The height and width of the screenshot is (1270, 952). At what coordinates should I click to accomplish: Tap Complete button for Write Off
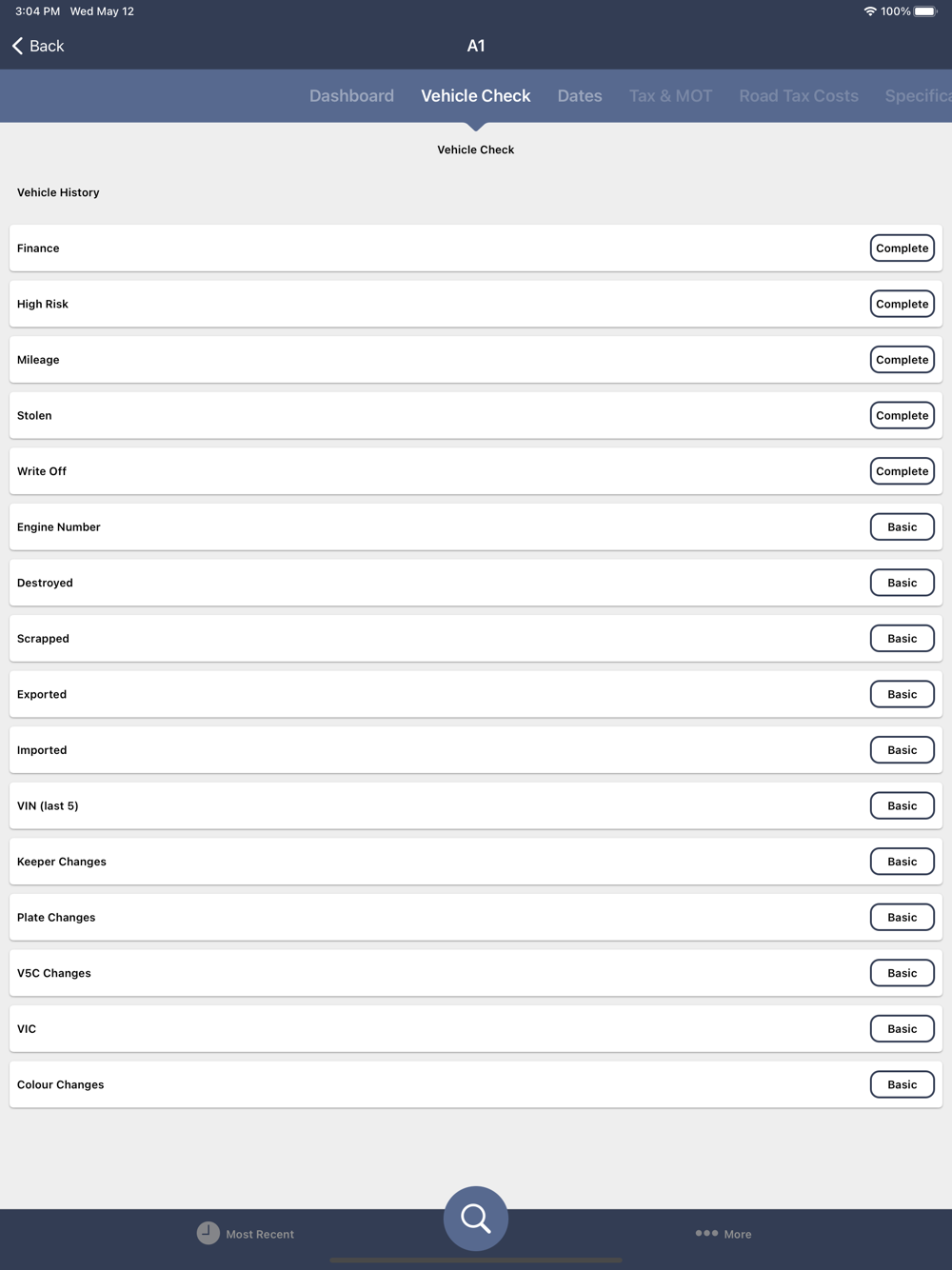(902, 471)
